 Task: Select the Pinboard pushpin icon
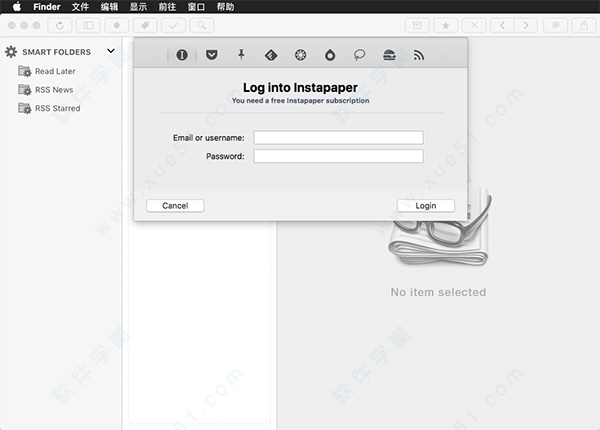[241, 54]
